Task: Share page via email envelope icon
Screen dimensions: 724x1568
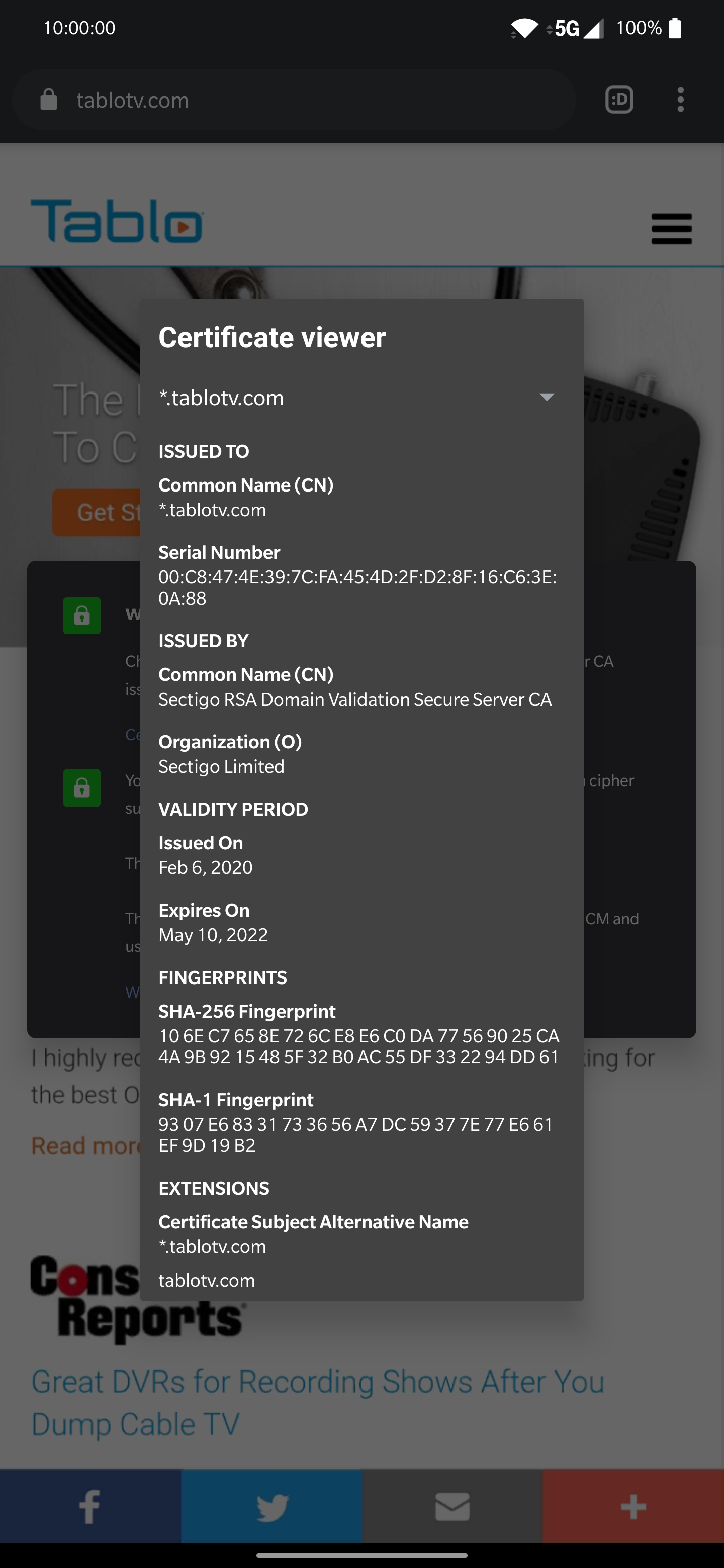Action: pyautogui.click(x=452, y=1507)
